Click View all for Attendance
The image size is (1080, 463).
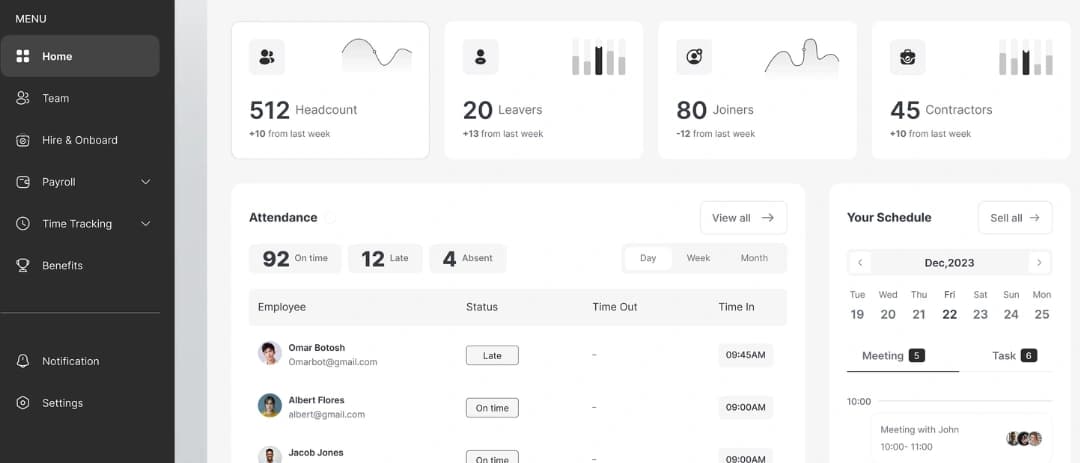[x=743, y=218]
